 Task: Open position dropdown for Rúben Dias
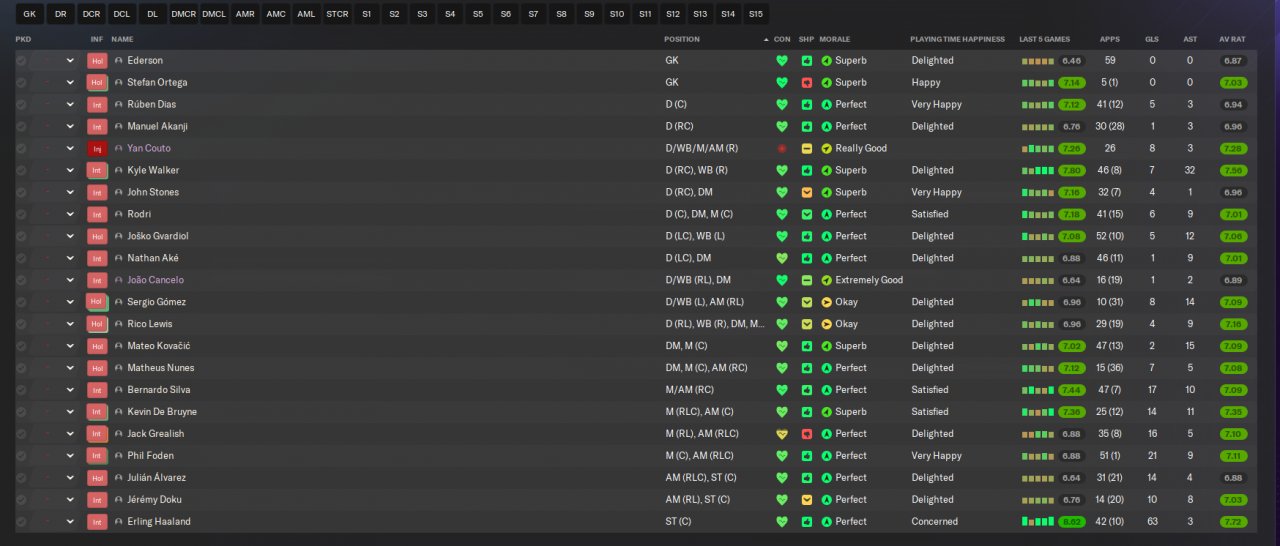(70, 104)
